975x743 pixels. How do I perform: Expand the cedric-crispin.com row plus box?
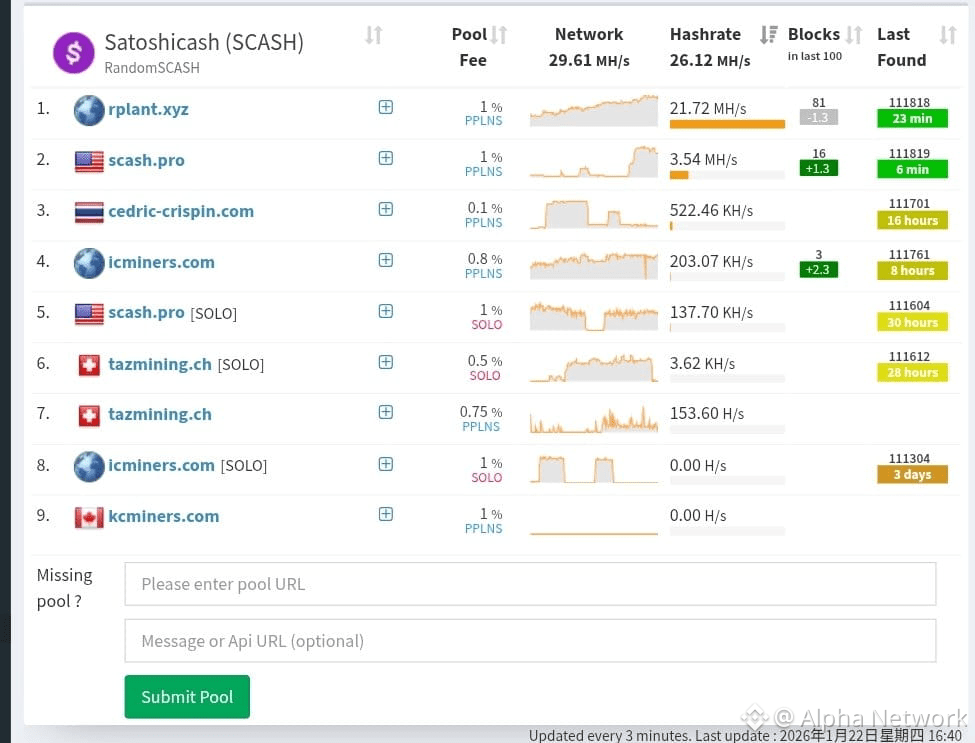tap(386, 209)
